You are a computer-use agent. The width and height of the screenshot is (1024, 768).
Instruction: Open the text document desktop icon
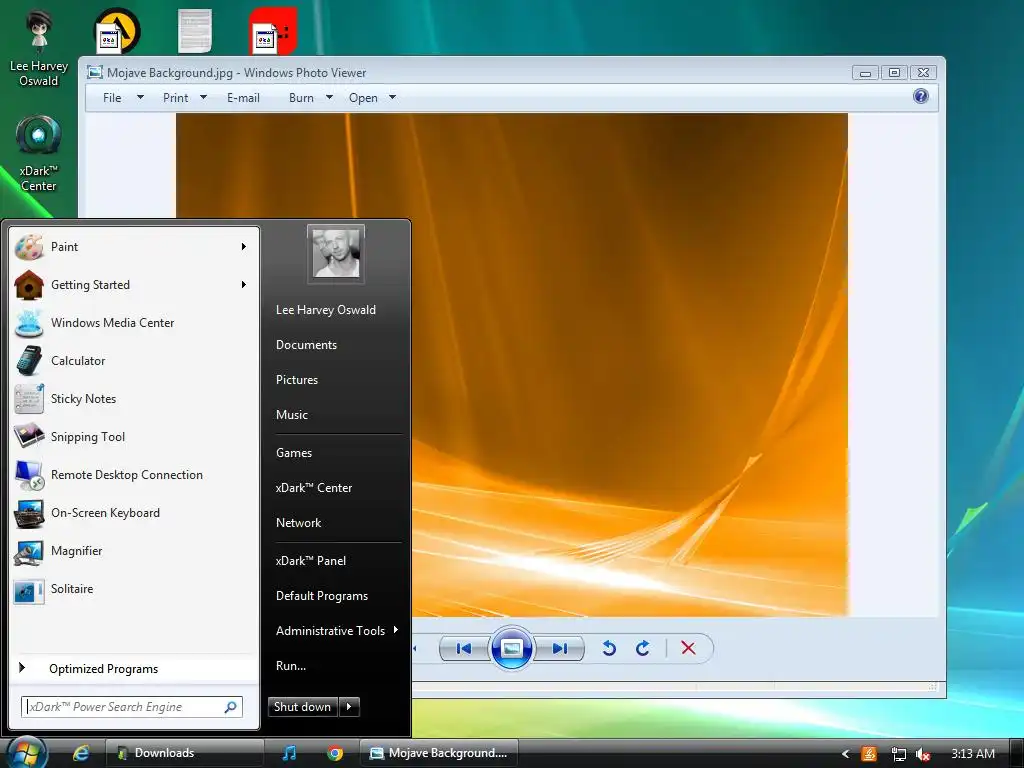click(195, 31)
